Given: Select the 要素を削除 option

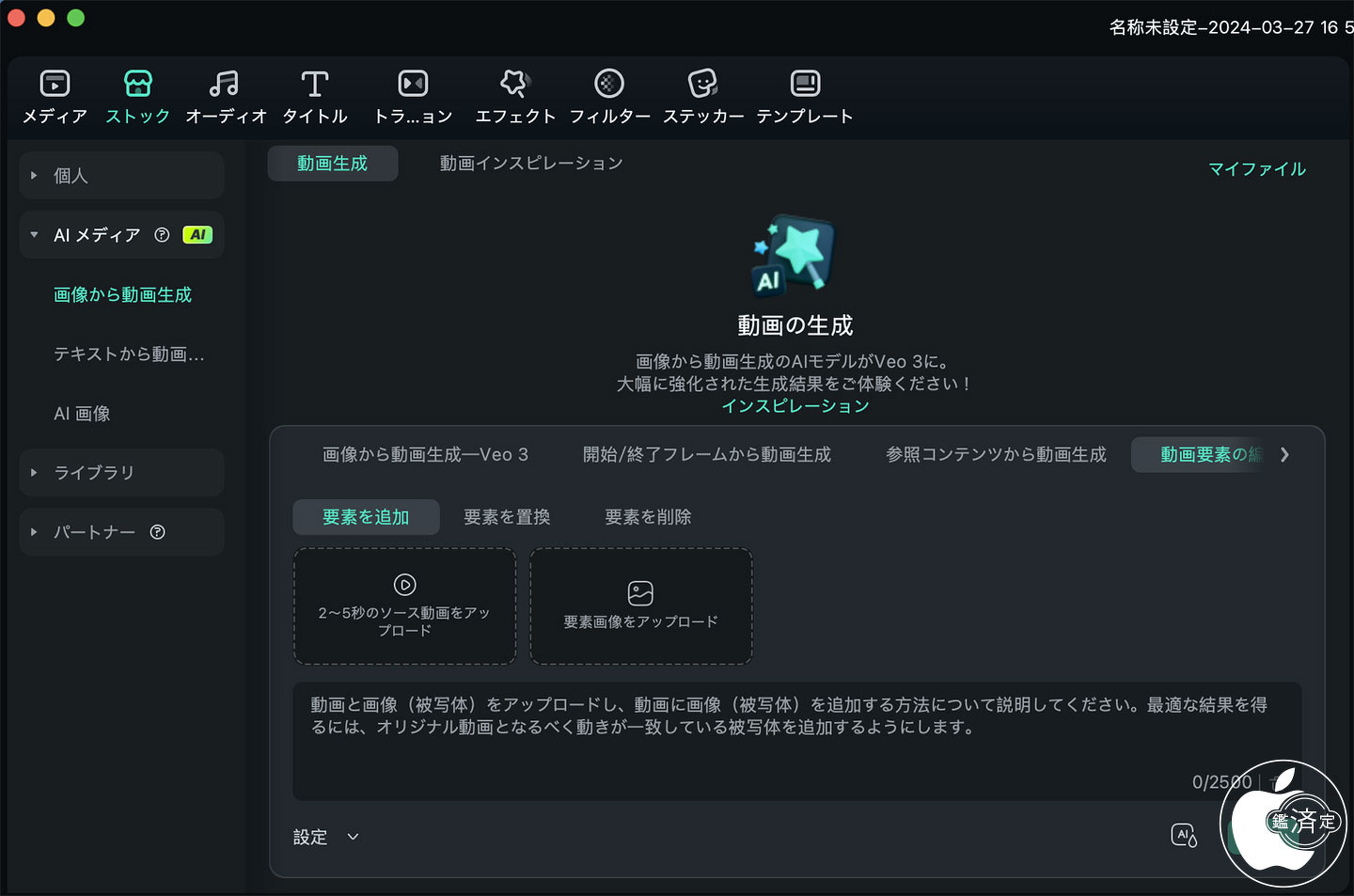Looking at the screenshot, I should pos(648,517).
